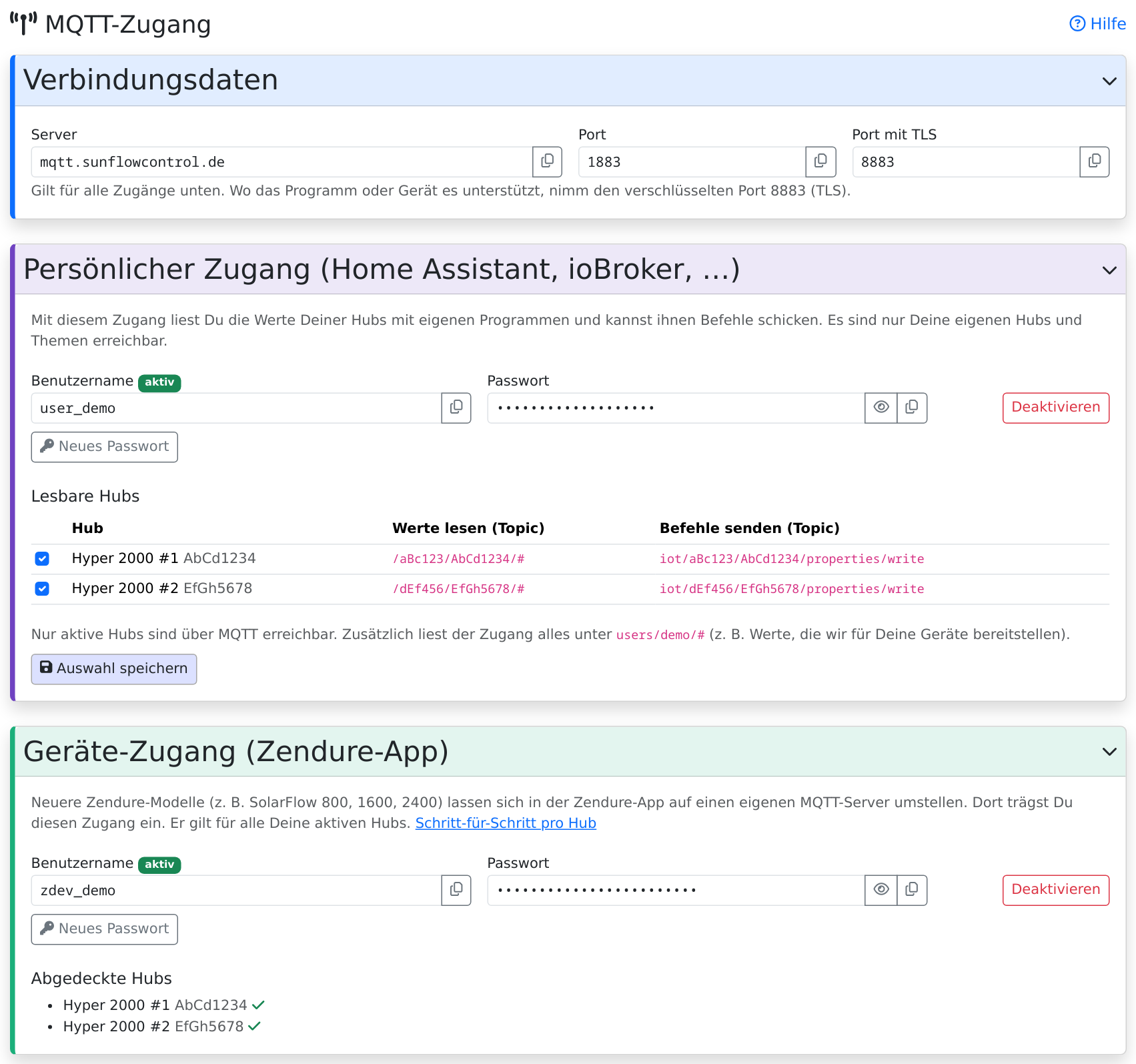Click the MQTT-Zugang antenna icon
Screen dimensions: 1136x1064
(23, 24)
